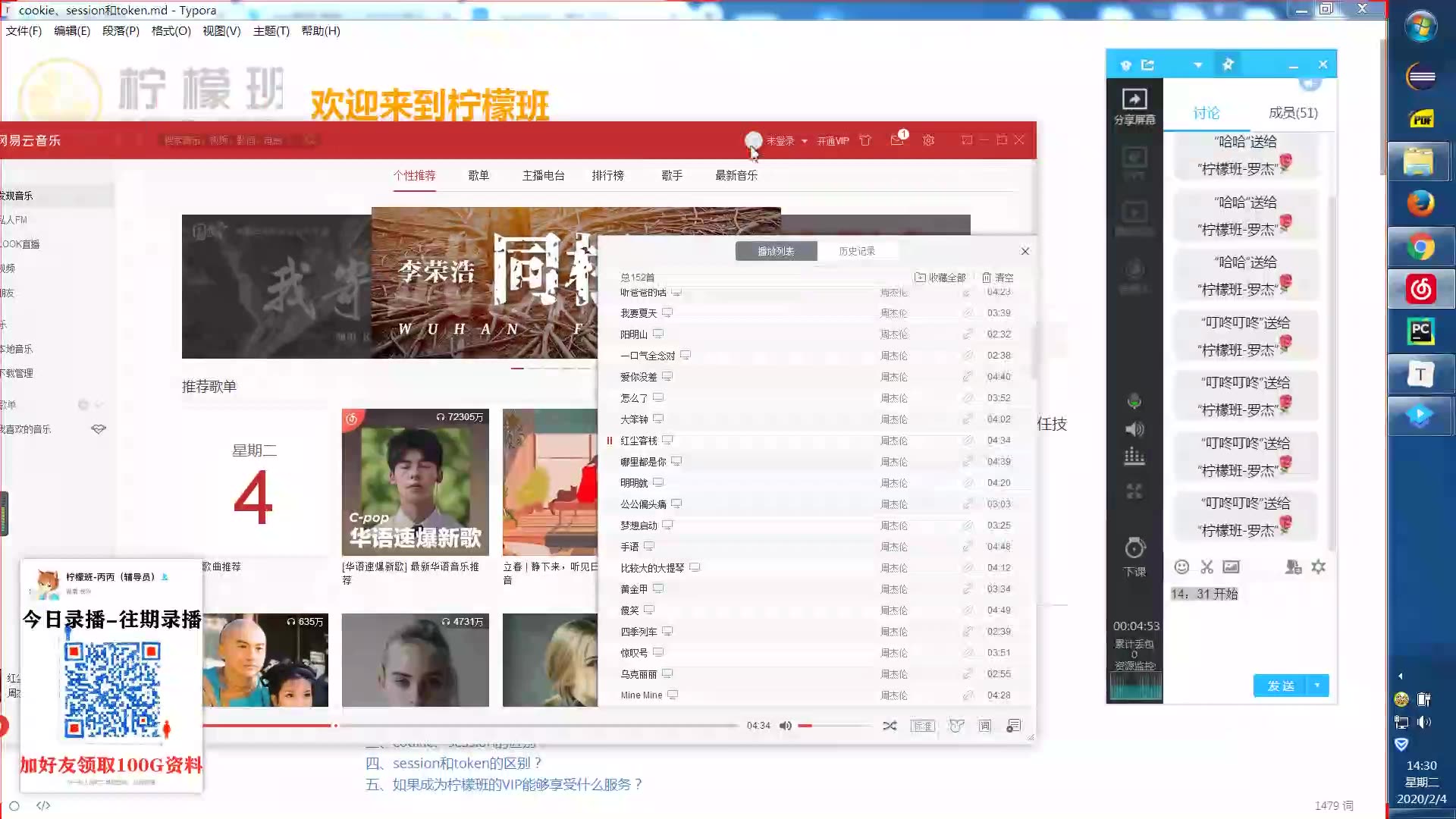Click the 下课 end-class button
Viewport: 1456px width, 819px height.
[x=1134, y=557]
